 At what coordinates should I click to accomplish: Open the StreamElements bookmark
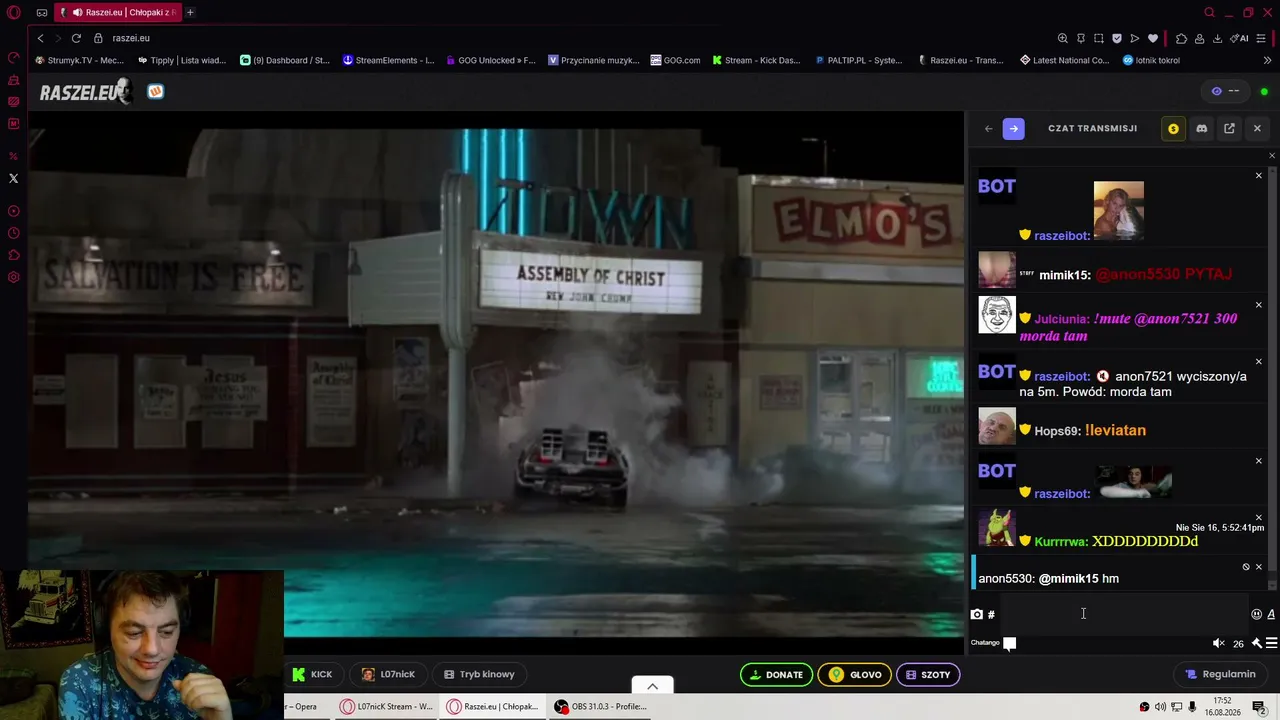[388, 60]
